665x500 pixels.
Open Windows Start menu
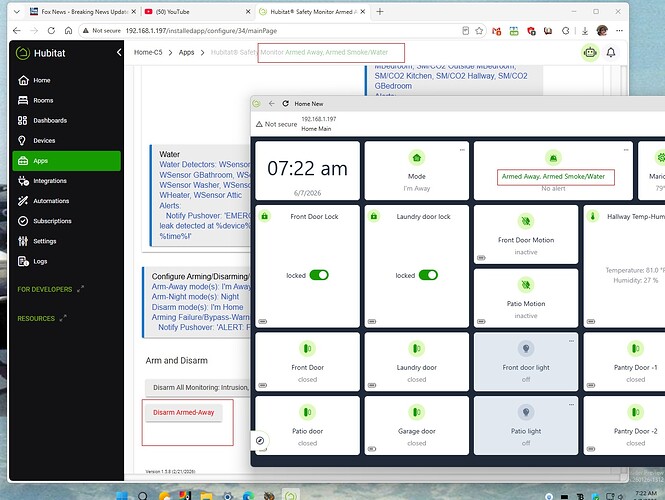click(x=122, y=496)
